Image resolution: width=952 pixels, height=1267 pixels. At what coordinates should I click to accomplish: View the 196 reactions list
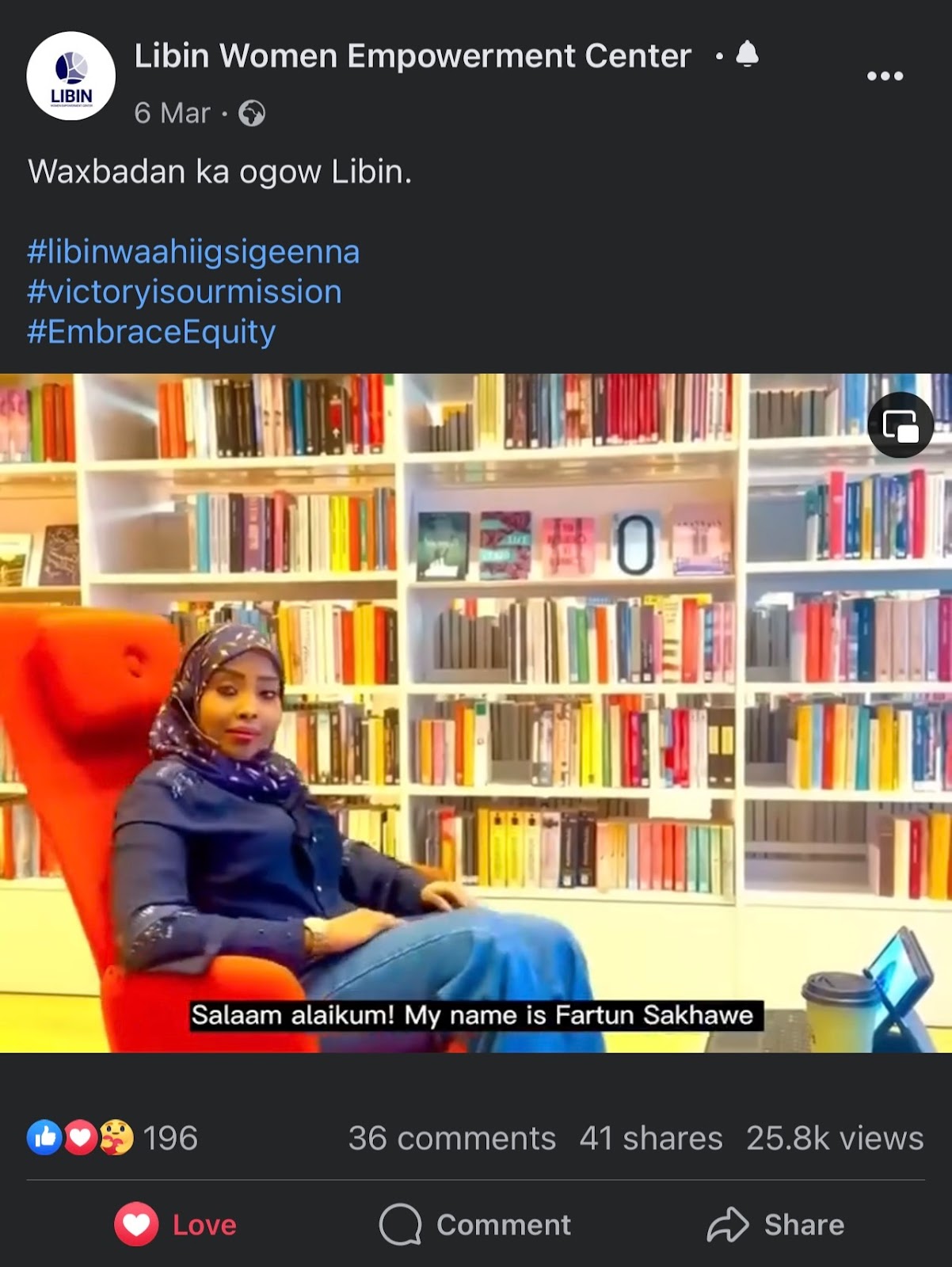click(x=170, y=1138)
